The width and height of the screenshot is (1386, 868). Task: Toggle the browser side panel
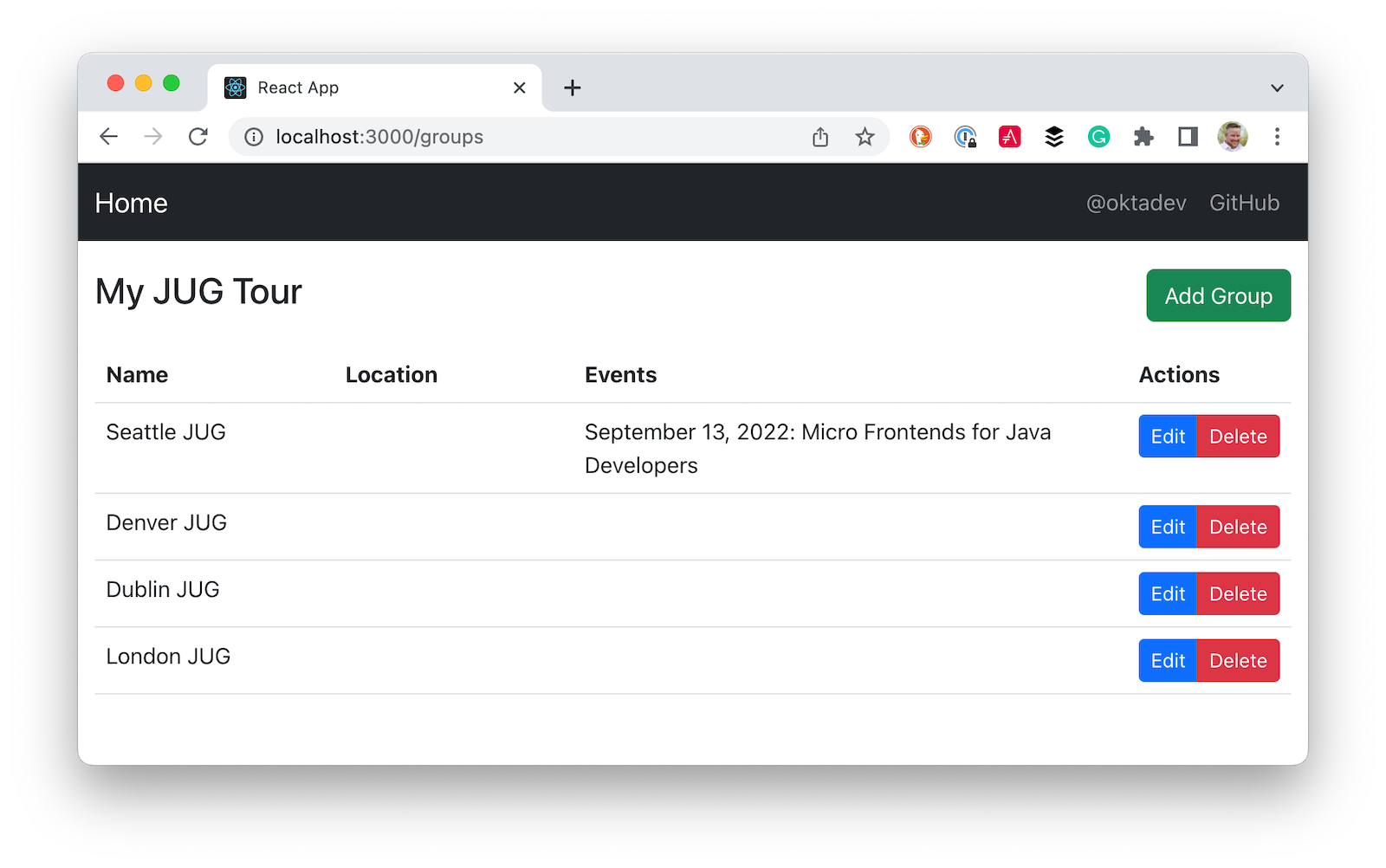(x=1188, y=137)
